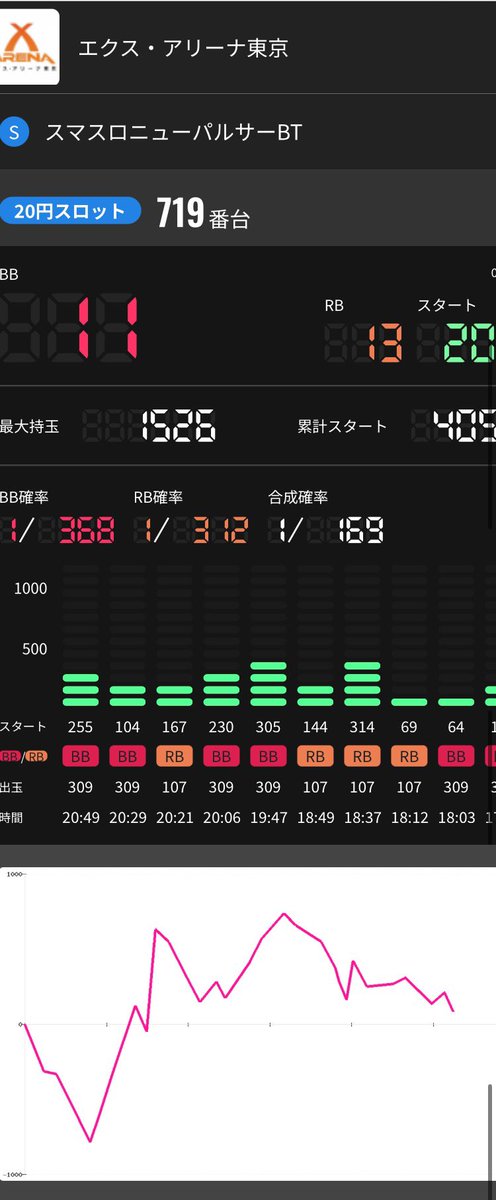This screenshot has height=1200, width=496.
Task: Tap the blue S machine-type icon
Action: tap(14, 132)
